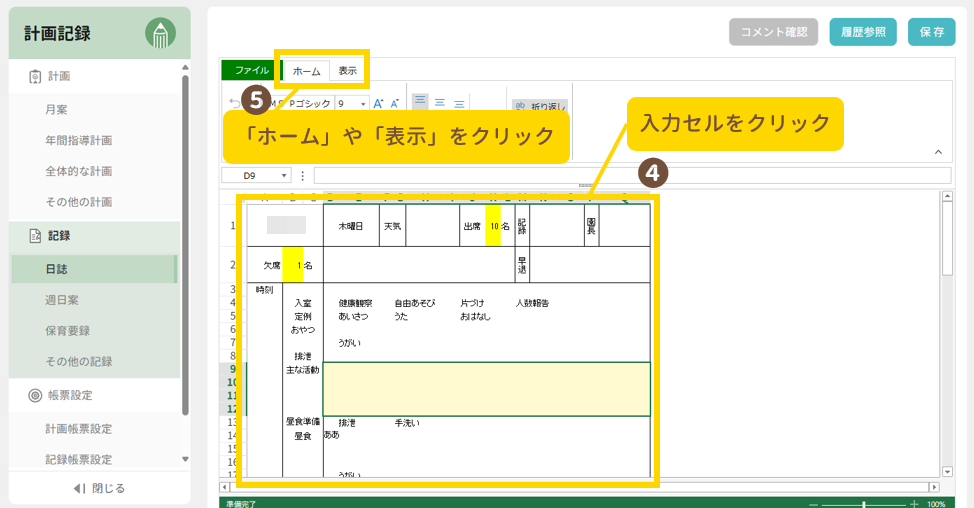The width and height of the screenshot is (974, 508).
Task: Switch to the 表示 ribbon tab
Action: click(347, 71)
